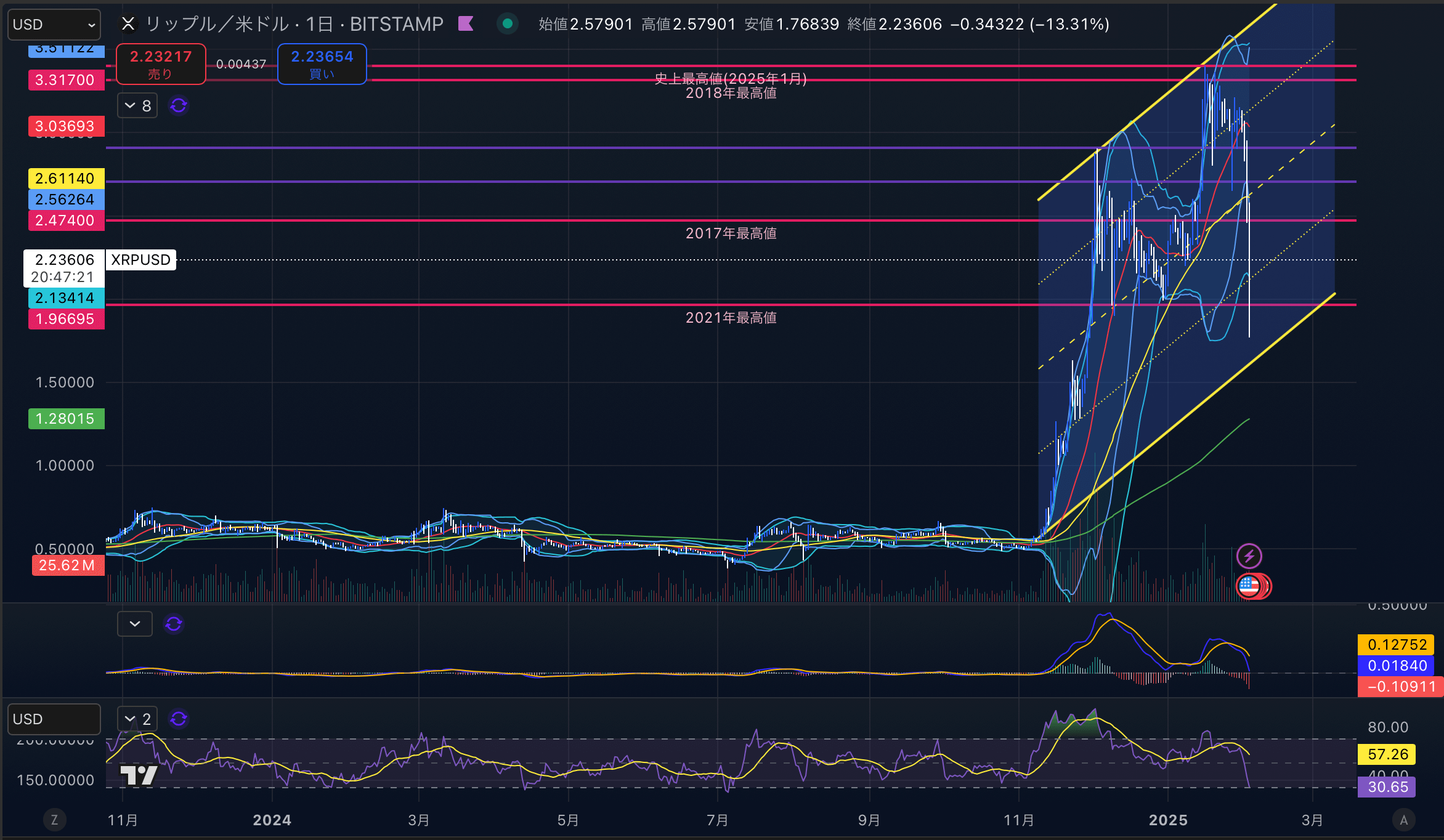Expand the MACD pane legend chevron
This screenshot has height=840, width=1444.
tap(135, 624)
